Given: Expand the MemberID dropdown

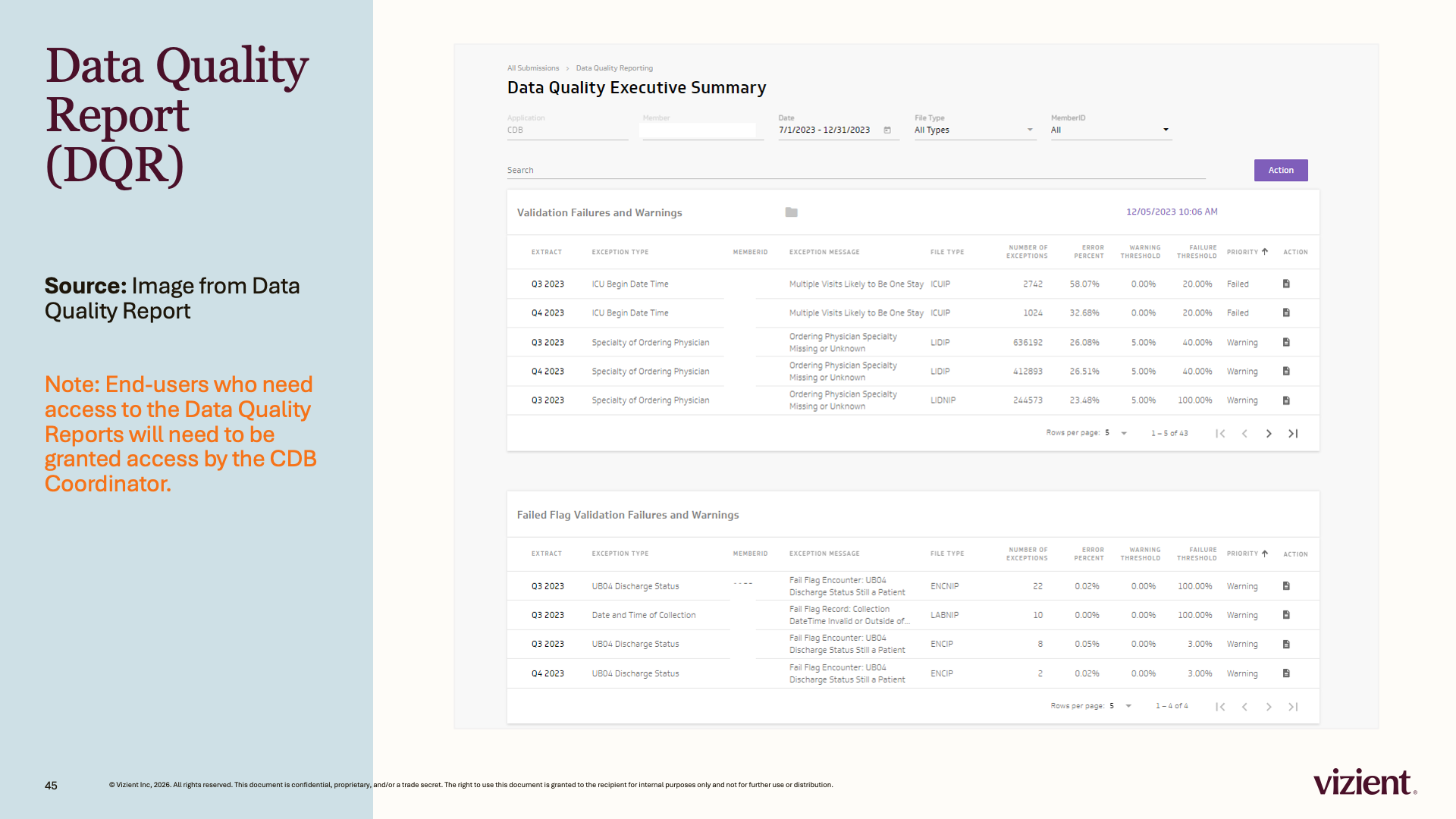Looking at the screenshot, I should click(x=1166, y=130).
